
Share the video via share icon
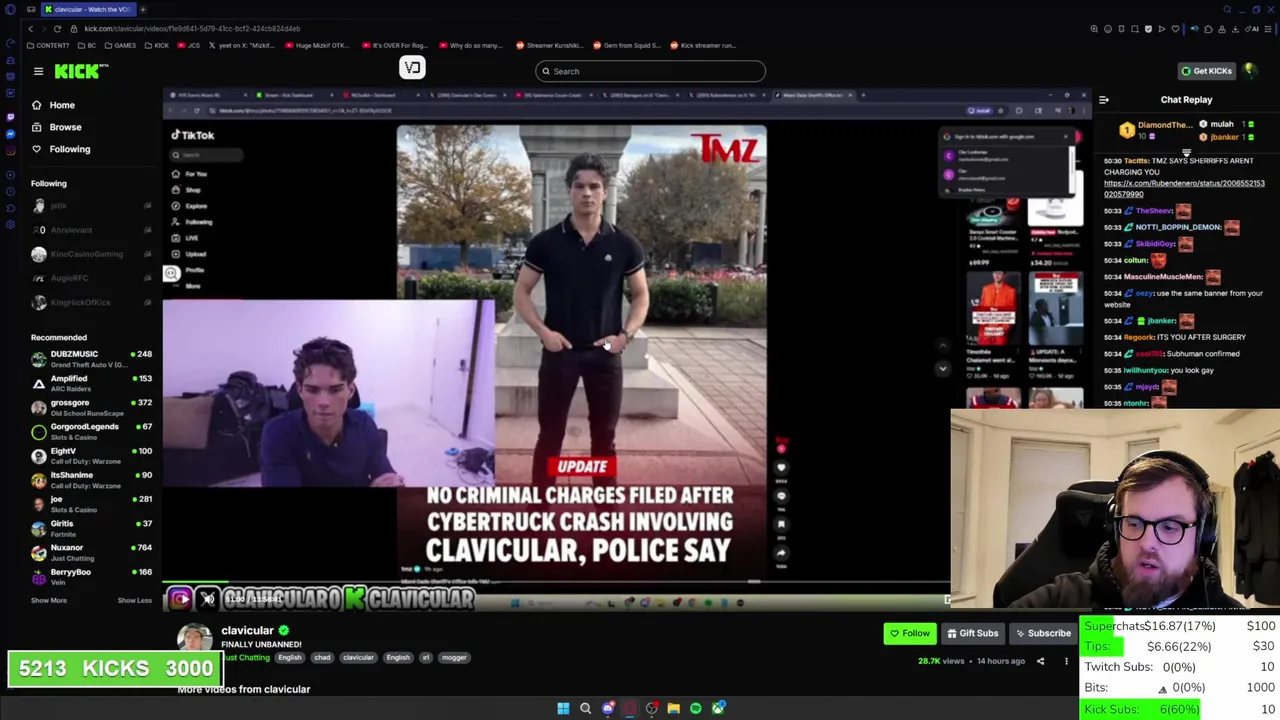(1040, 661)
